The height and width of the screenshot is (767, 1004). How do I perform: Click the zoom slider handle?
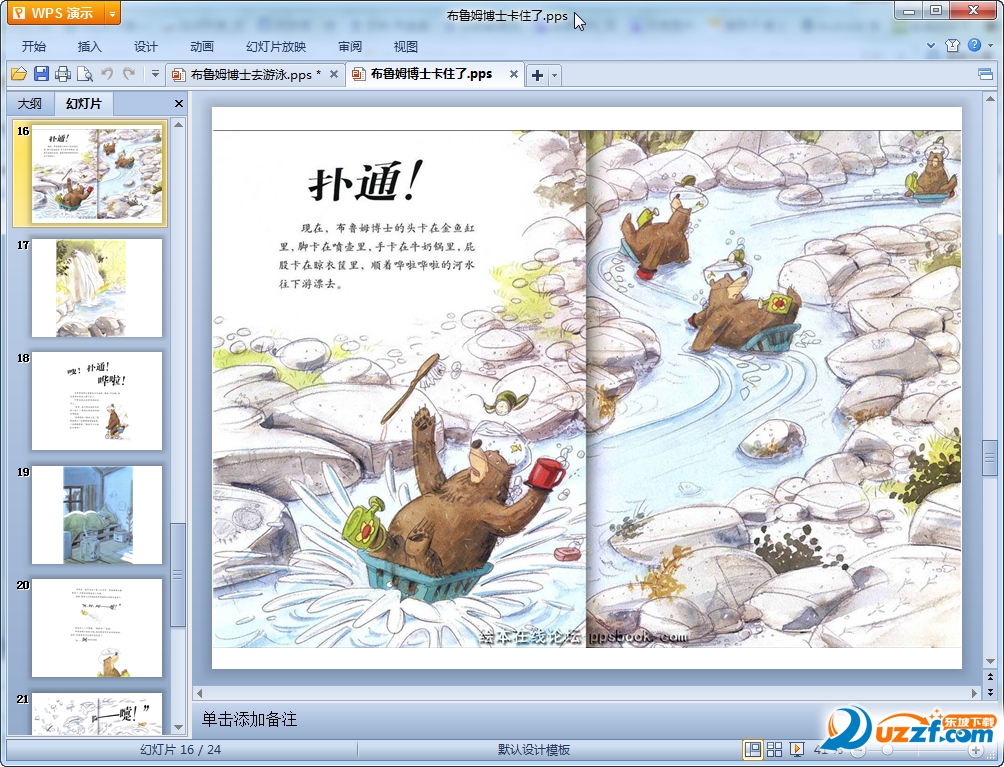click(x=887, y=750)
